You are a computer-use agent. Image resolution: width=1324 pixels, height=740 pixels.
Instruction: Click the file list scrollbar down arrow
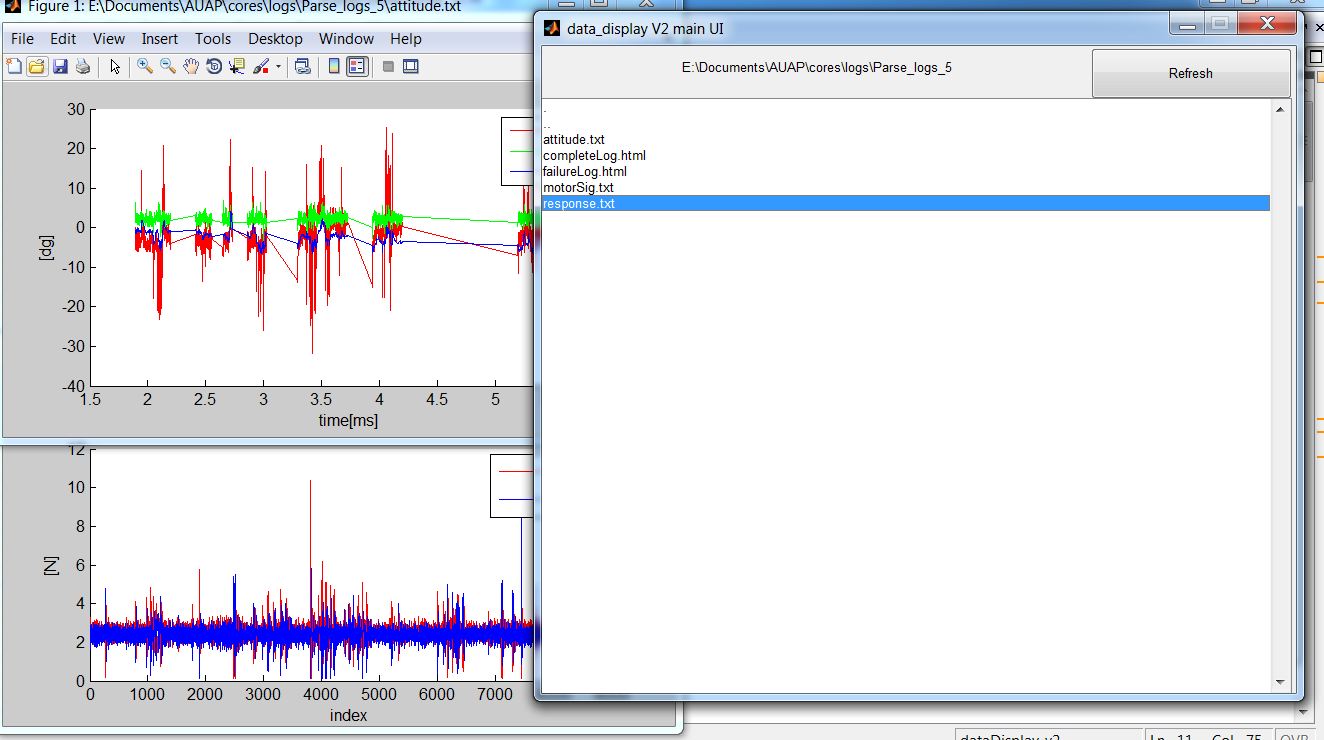(x=1279, y=682)
